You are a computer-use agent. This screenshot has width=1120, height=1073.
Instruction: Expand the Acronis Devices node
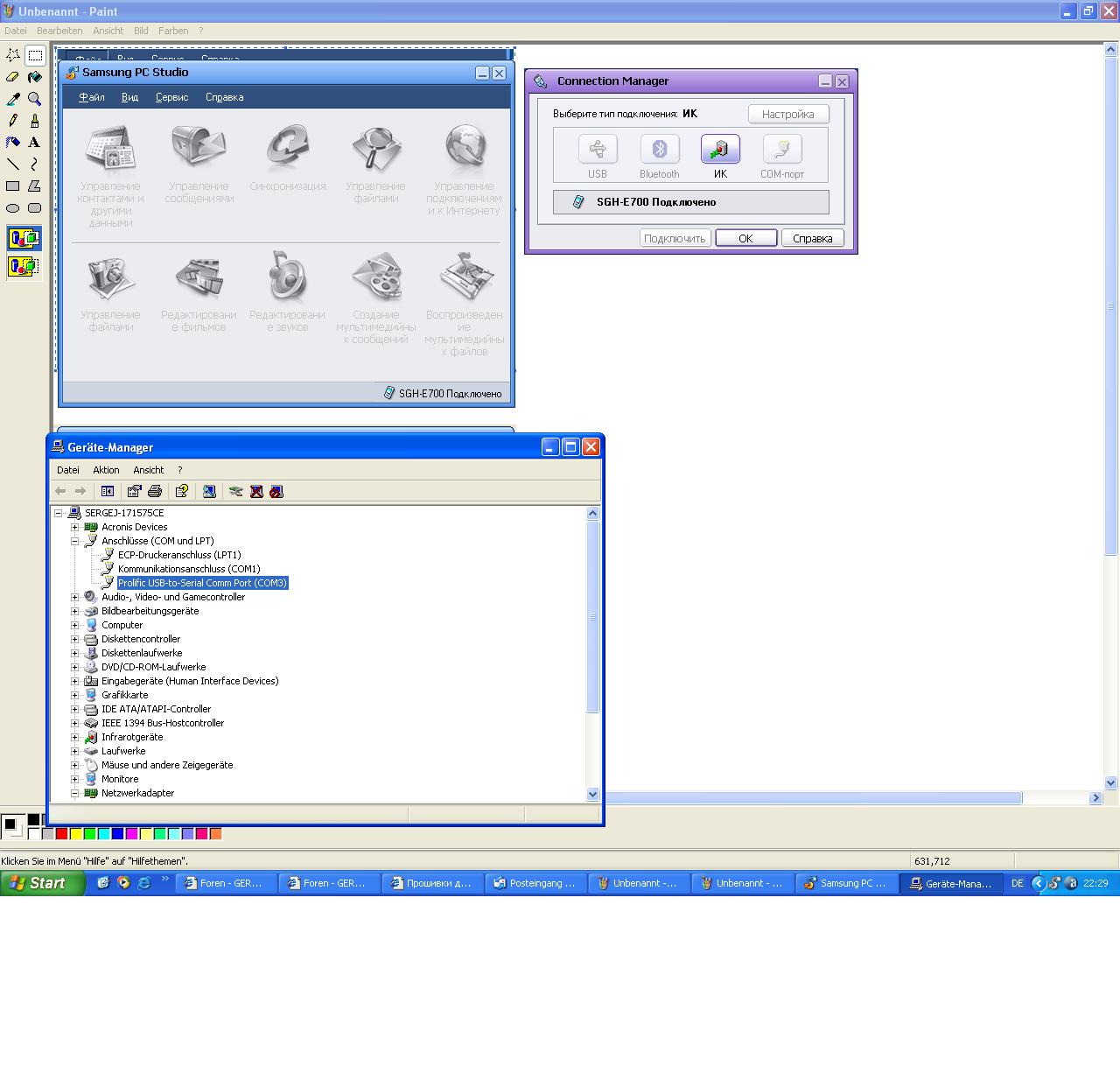click(74, 527)
